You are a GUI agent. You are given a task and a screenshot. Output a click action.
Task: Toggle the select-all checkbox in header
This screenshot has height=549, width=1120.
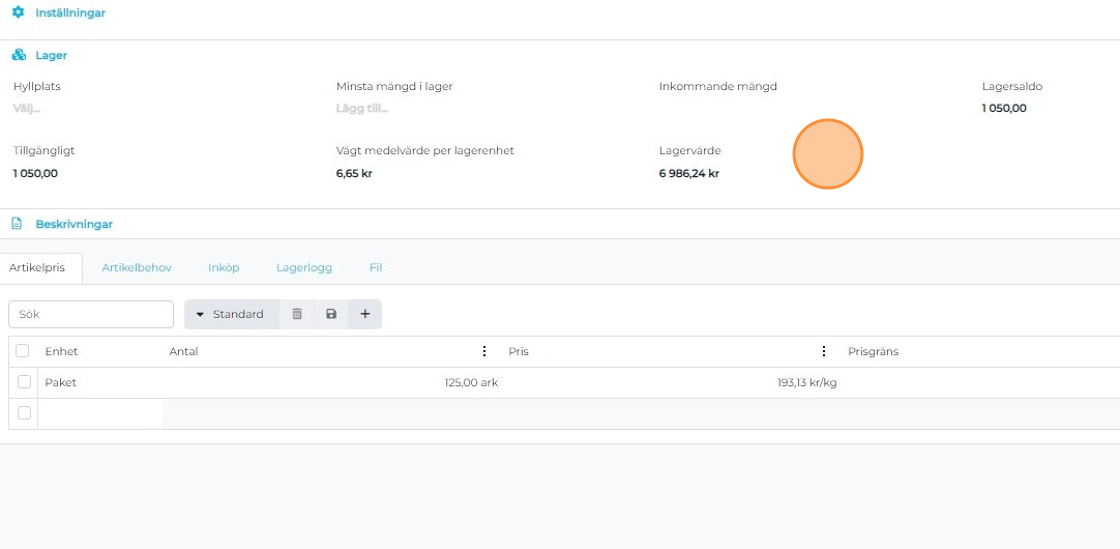pyautogui.click(x=23, y=351)
